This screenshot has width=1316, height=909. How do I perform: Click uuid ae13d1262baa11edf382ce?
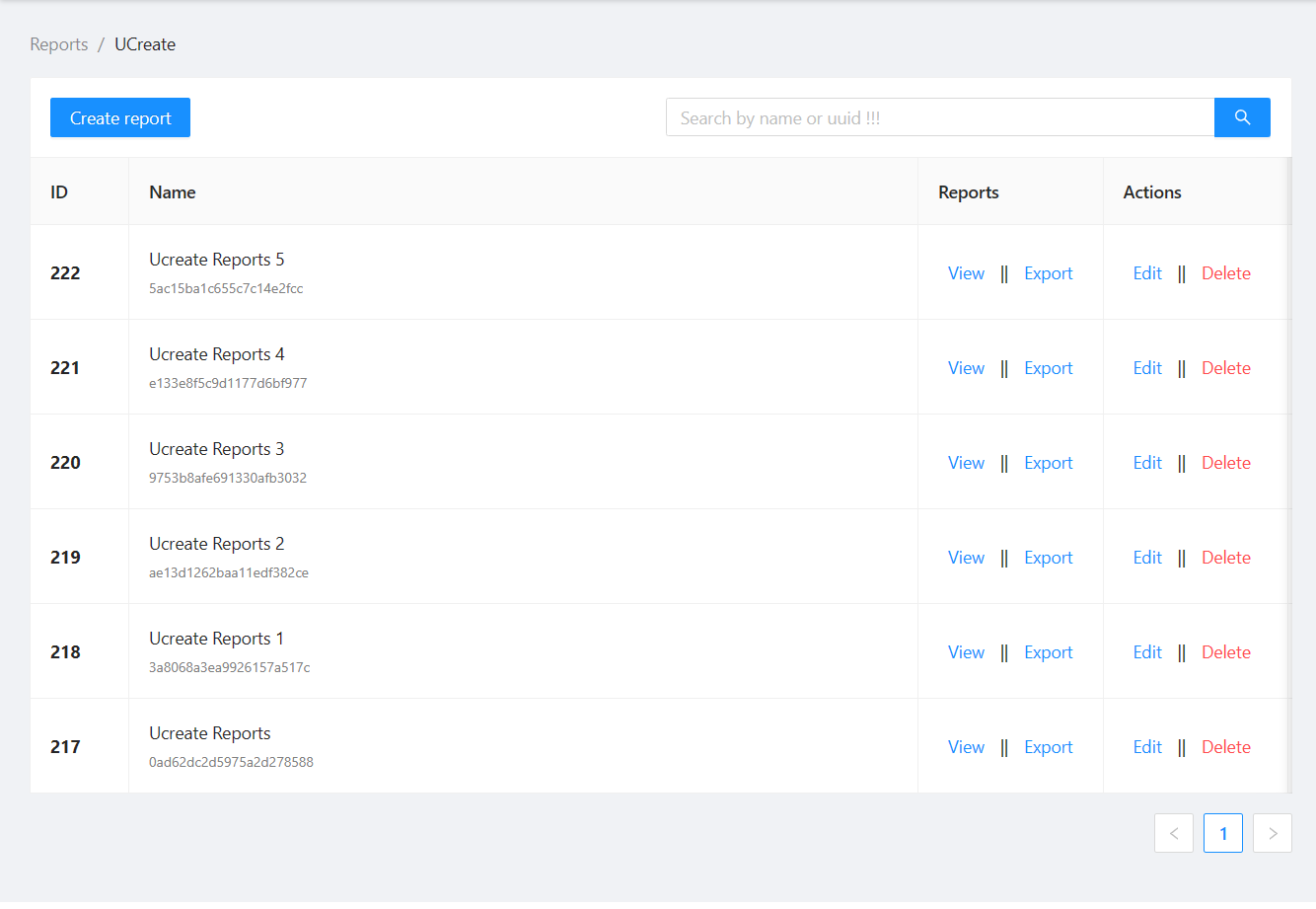[229, 572]
